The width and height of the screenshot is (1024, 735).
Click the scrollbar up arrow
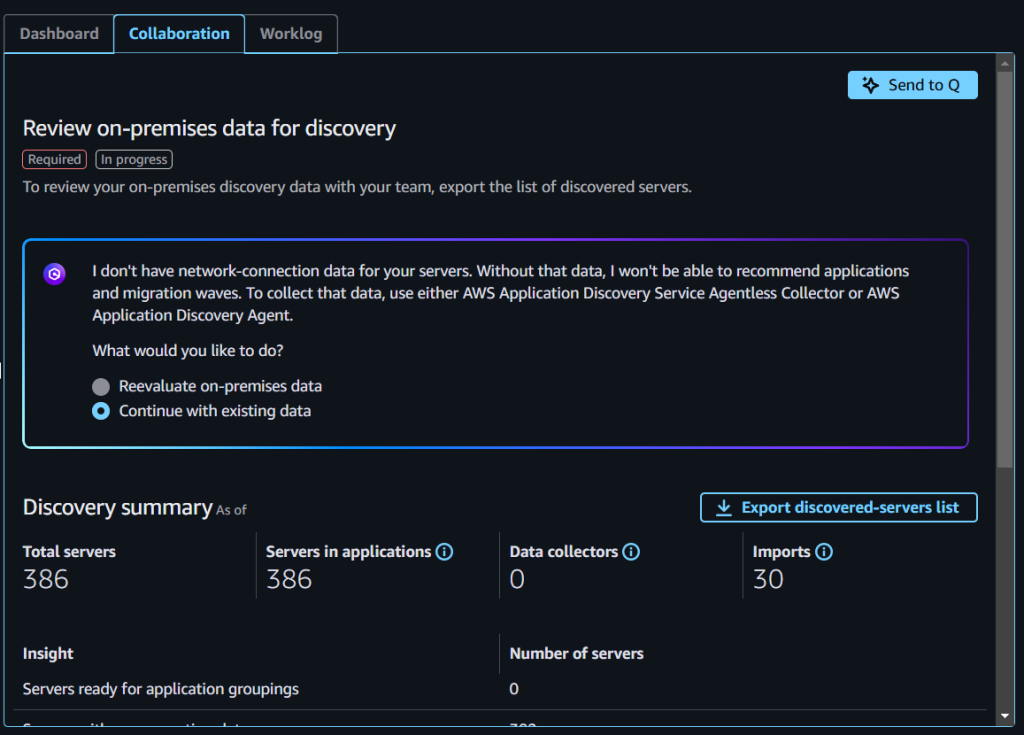[x=1006, y=61]
